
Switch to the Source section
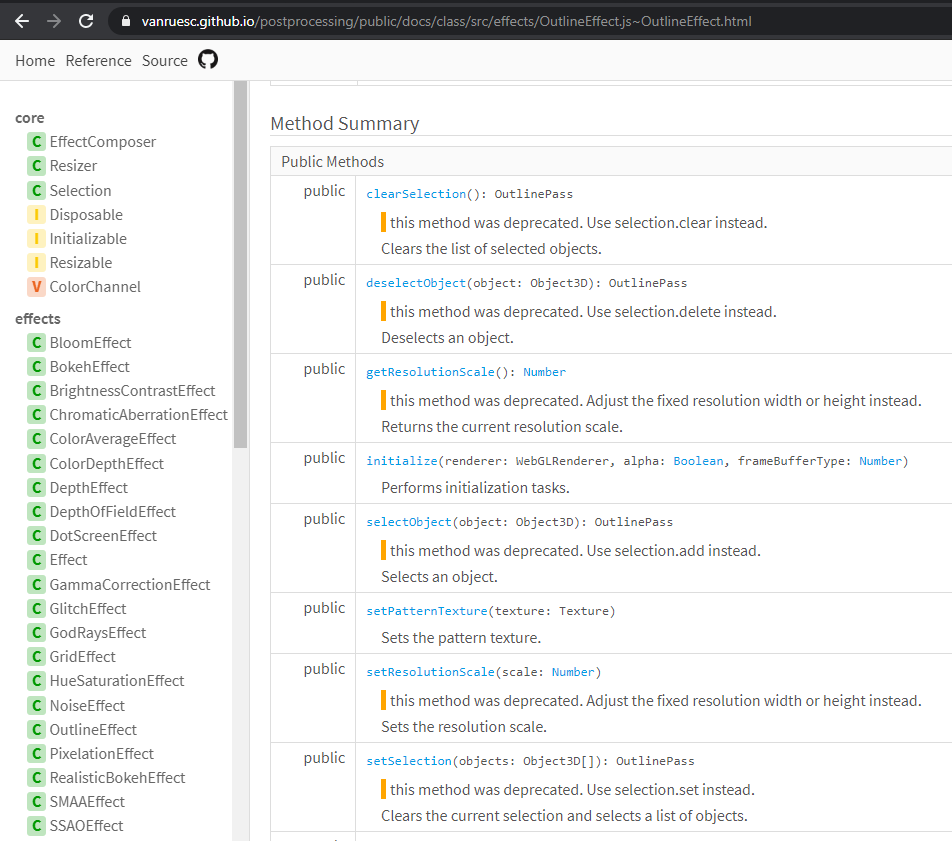(164, 60)
